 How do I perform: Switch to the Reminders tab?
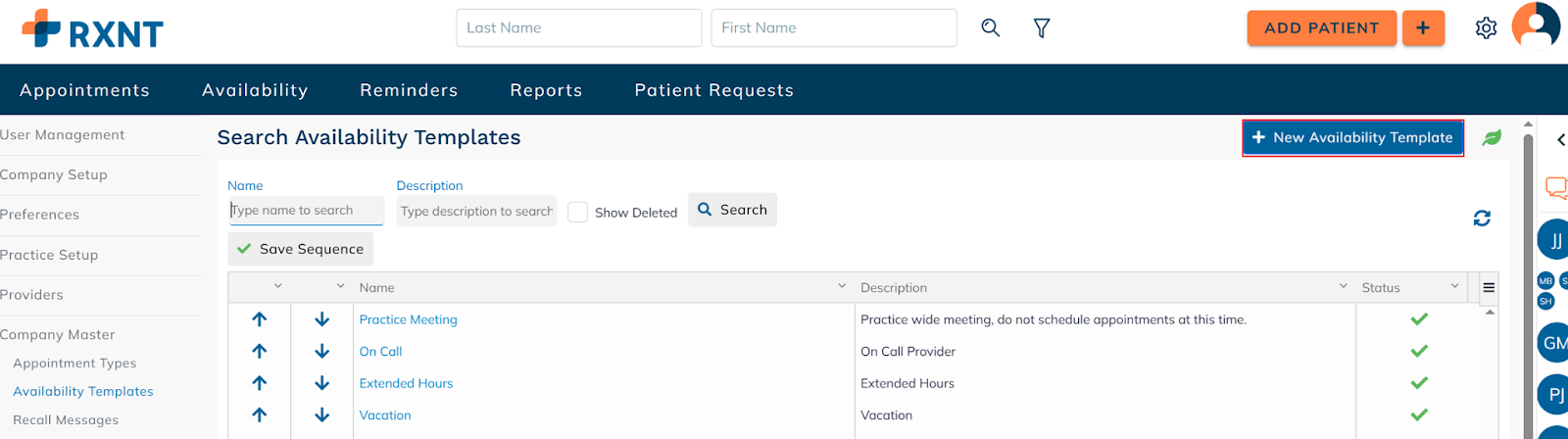[x=409, y=90]
